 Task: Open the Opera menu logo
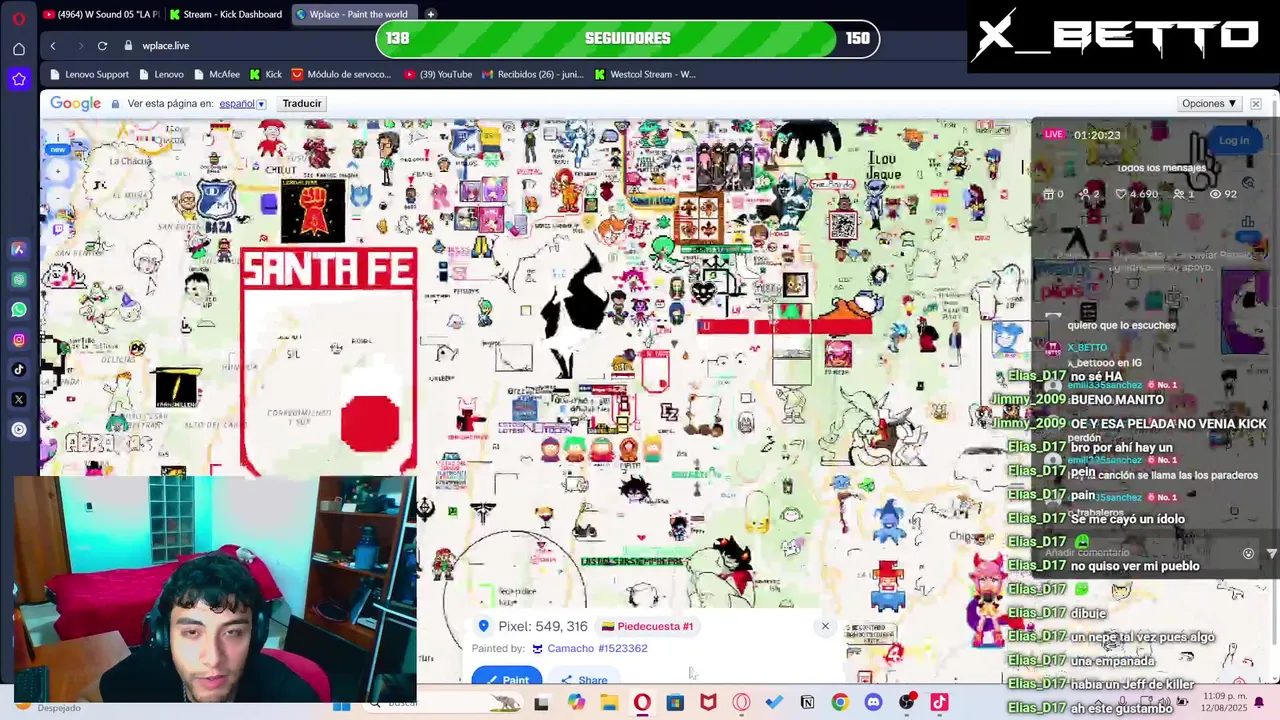pyautogui.click(x=19, y=18)
